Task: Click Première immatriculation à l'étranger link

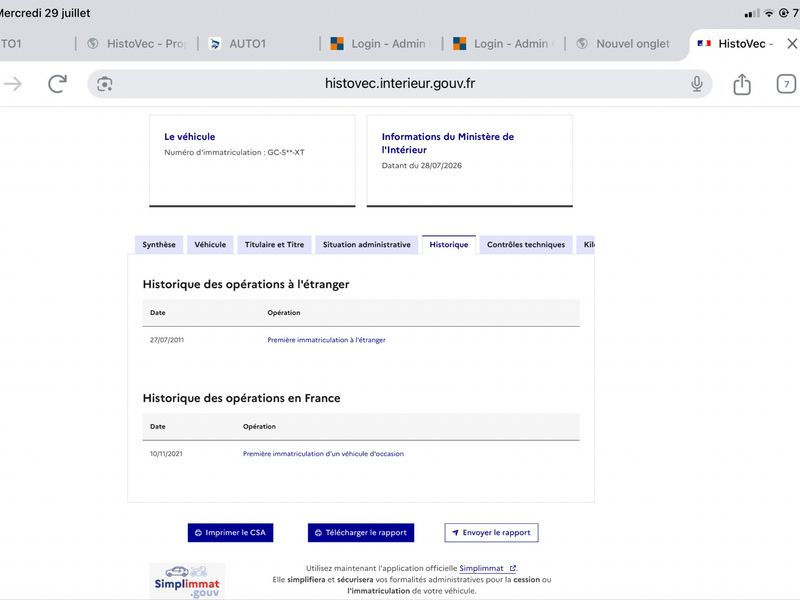Action: point(327,340)
